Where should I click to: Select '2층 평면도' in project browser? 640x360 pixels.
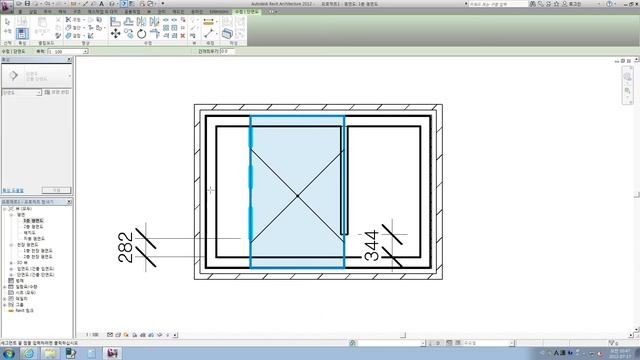click(33, 227)
